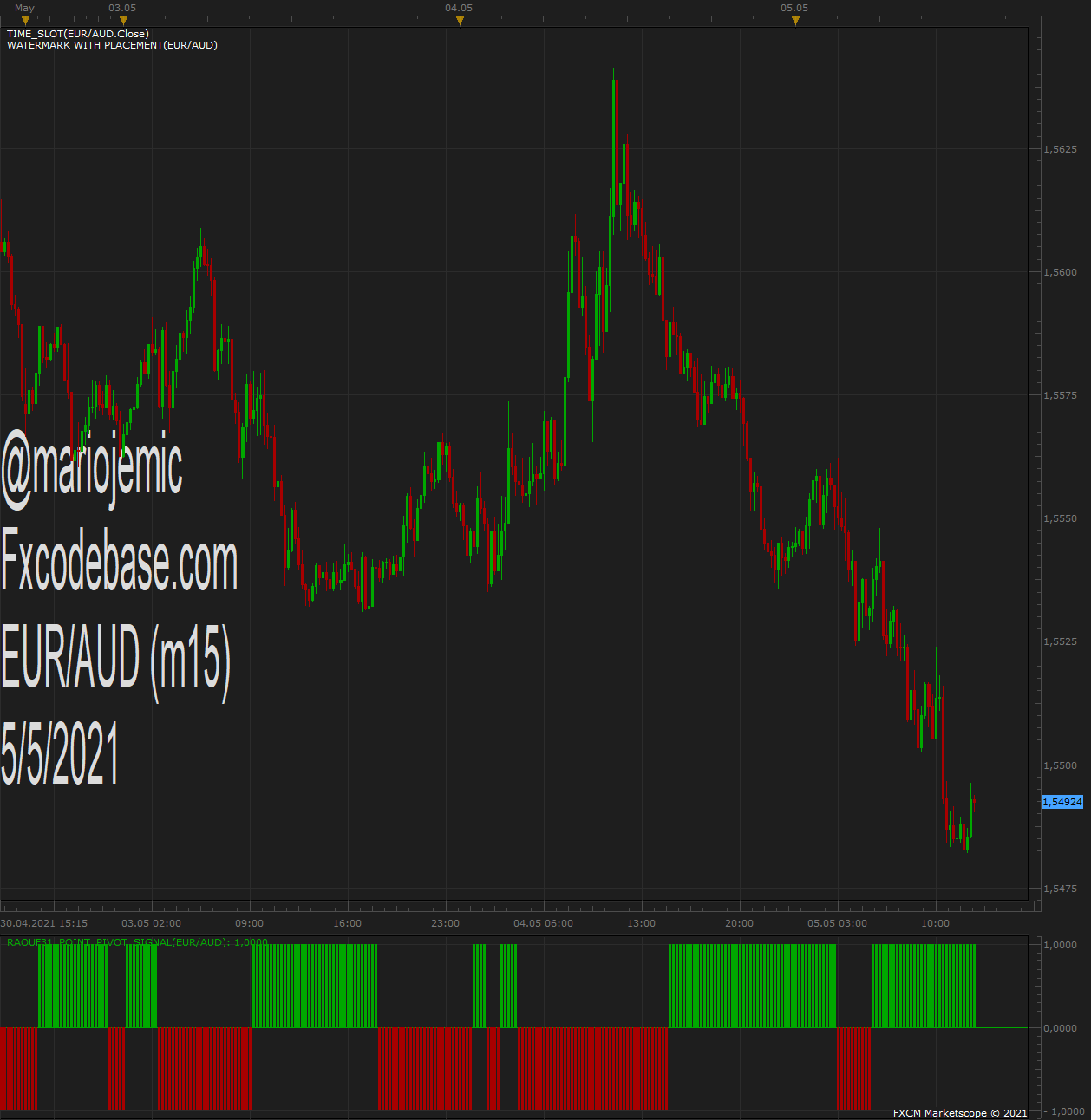Screen dimensions: 1091x1120
Task: Click the 30.04.2021 15:15 time label
Action: point(44,923)
